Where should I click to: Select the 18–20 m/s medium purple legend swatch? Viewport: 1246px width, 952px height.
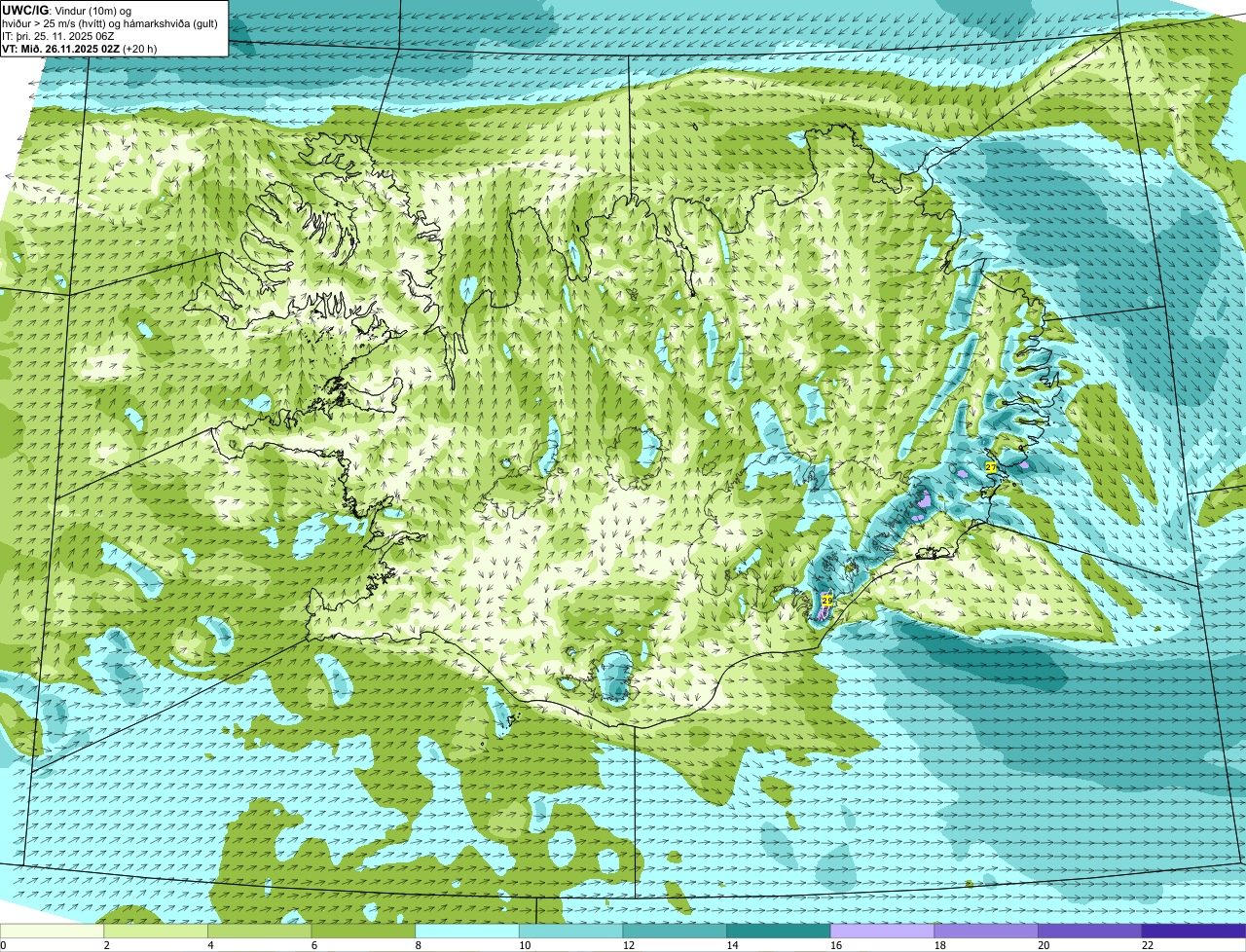pyautogui.click(x=986, y=932)
